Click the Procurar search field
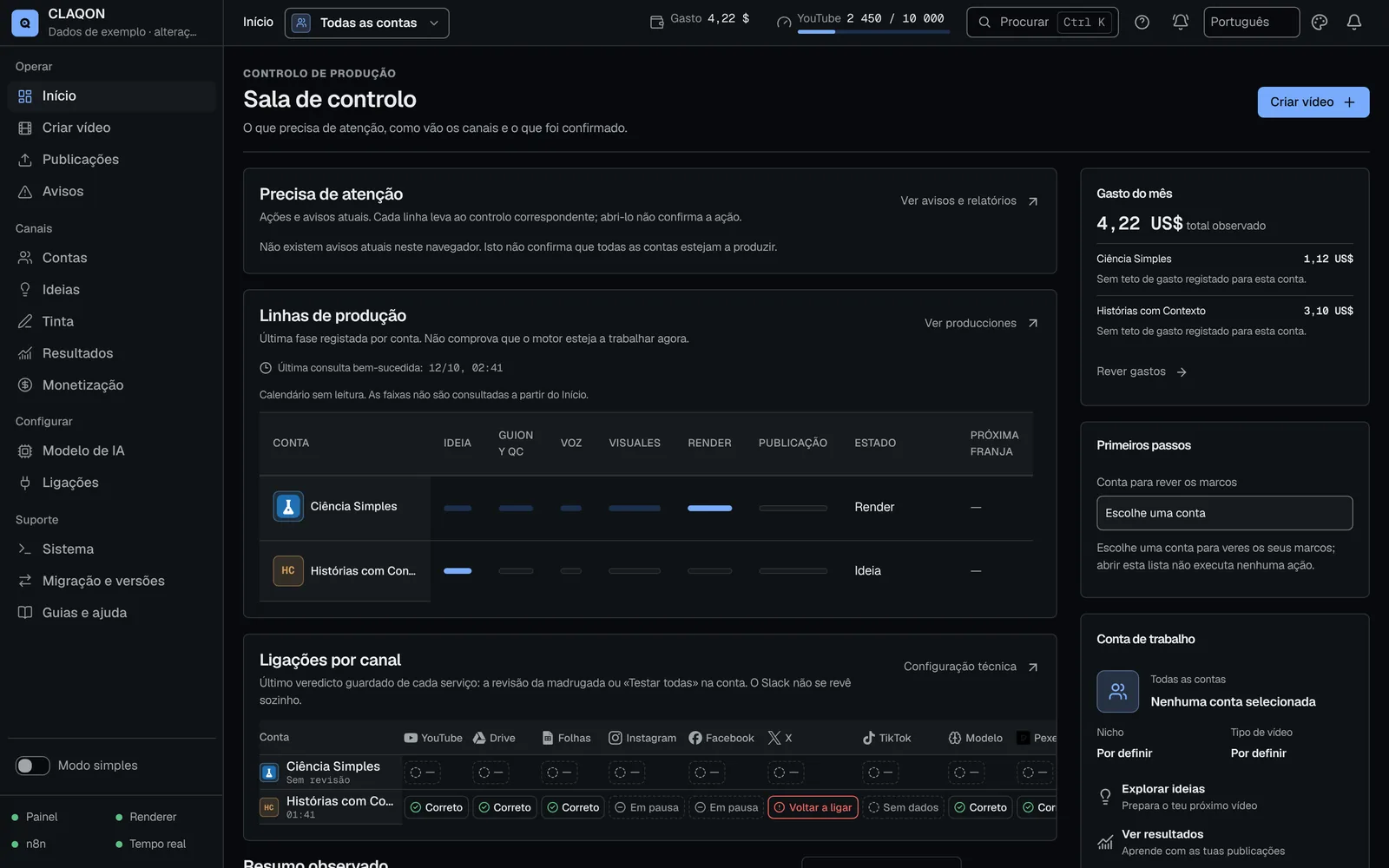 [x=1042, y=23]
